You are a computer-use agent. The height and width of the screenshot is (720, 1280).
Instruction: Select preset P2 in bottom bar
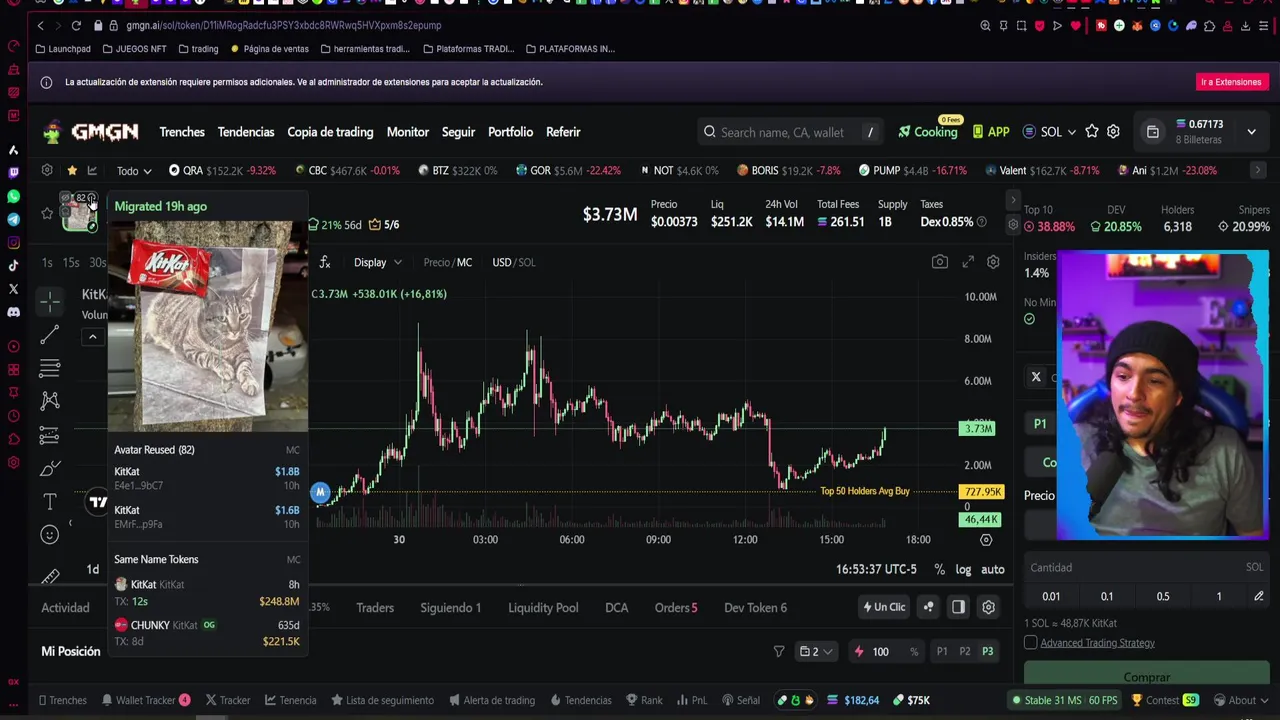pyautogui.click(x=965, y=652)
